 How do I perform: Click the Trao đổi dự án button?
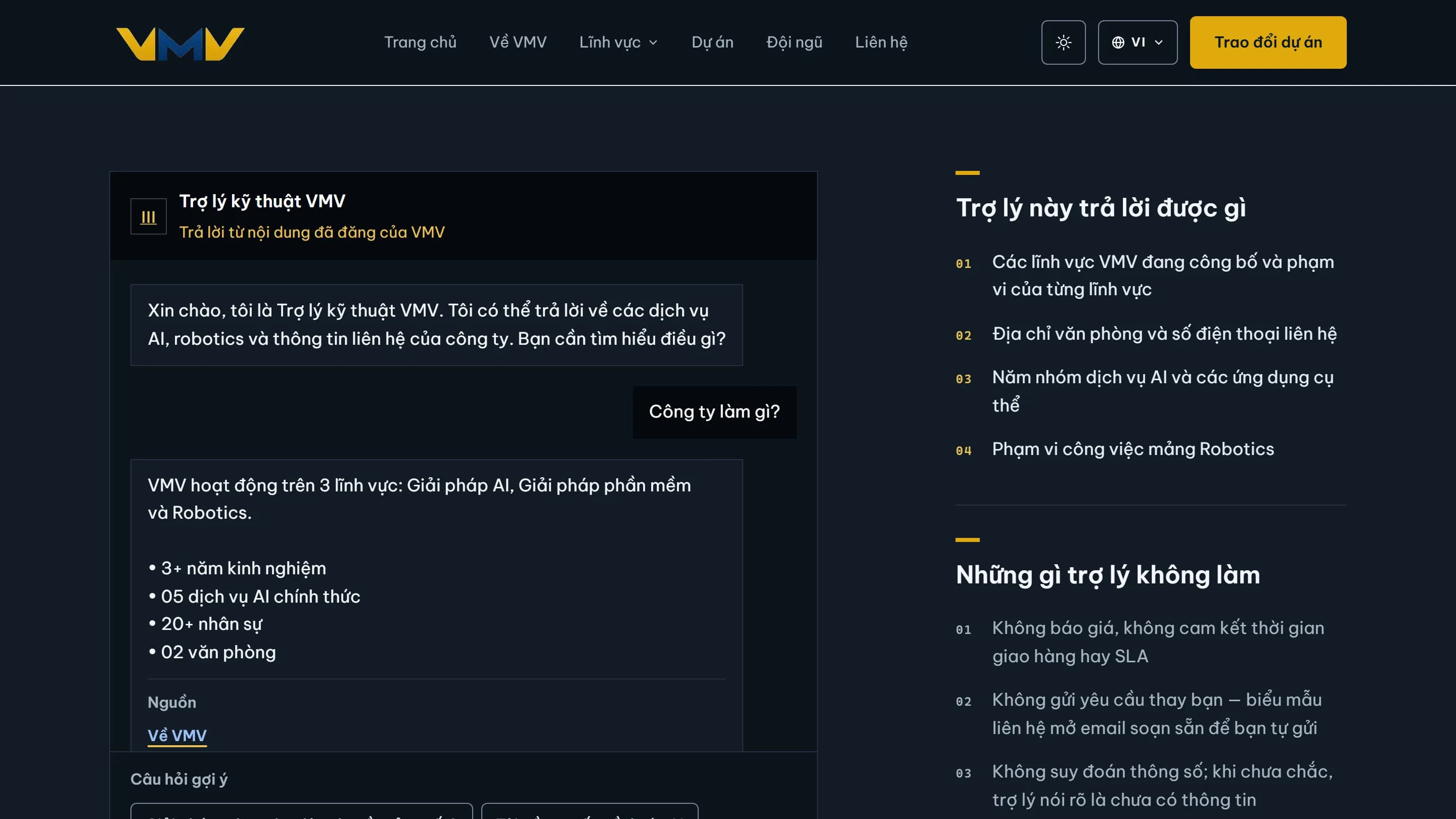point(1268,42)
